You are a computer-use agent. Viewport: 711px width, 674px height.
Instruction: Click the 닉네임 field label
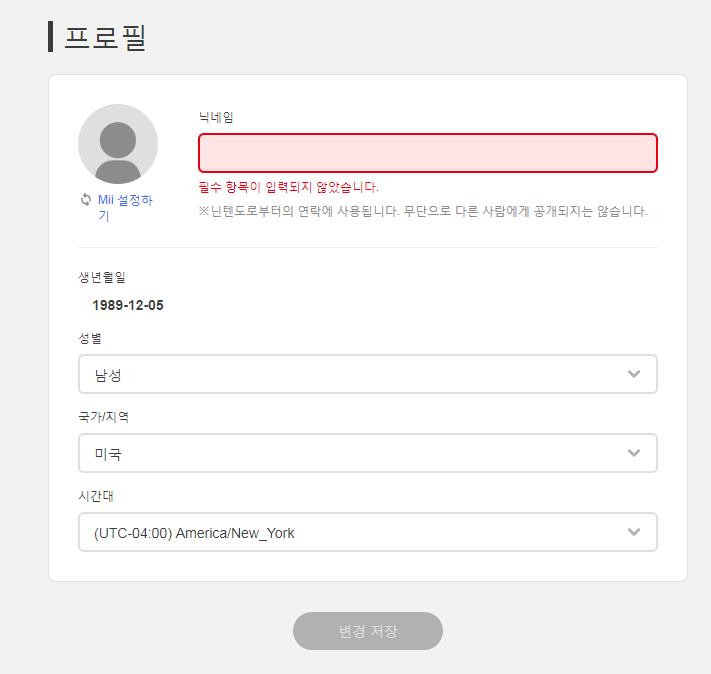point(216,117)
